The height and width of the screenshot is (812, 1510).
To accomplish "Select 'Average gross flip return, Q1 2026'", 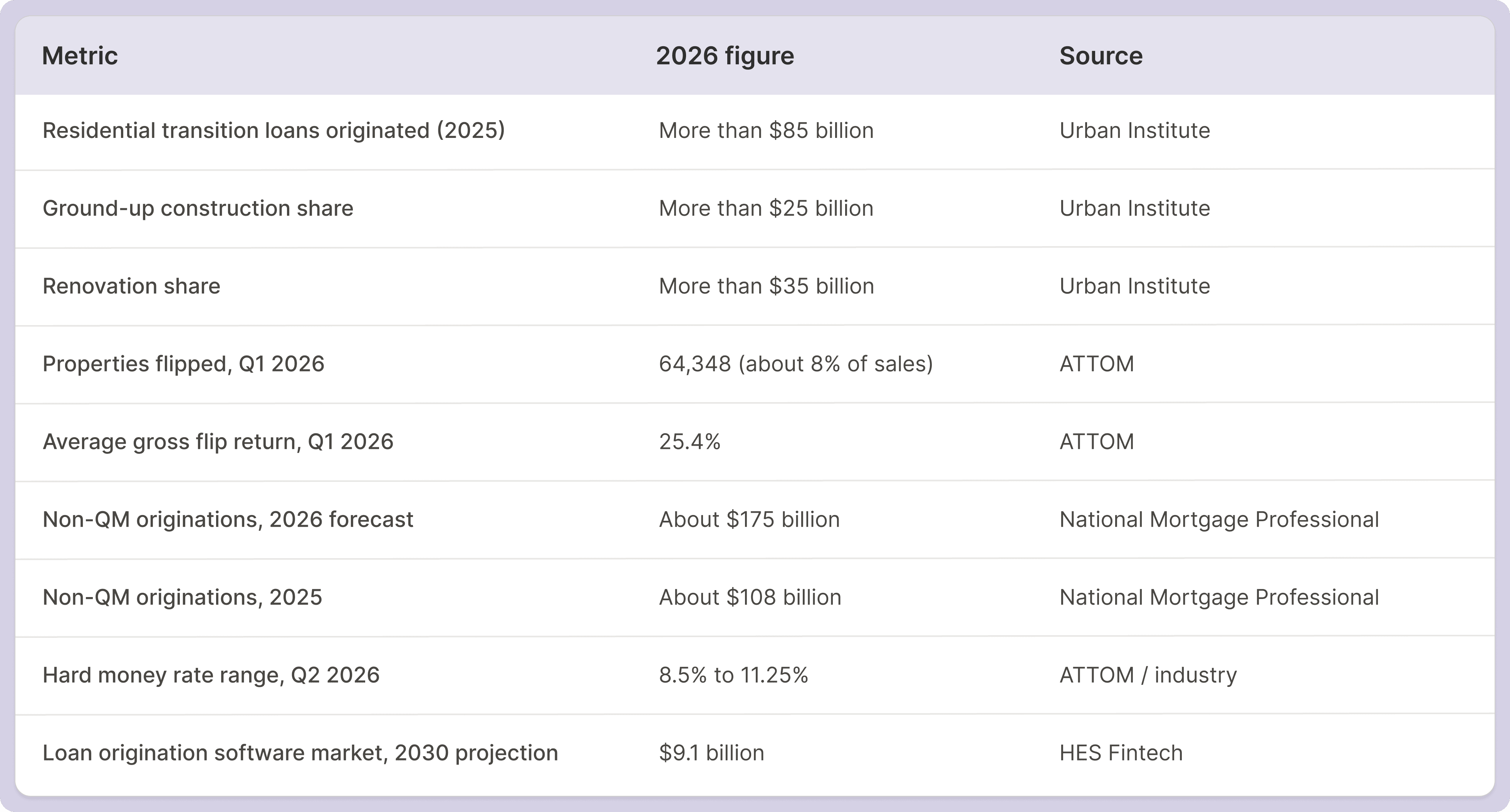I will (x=218, y=442).
